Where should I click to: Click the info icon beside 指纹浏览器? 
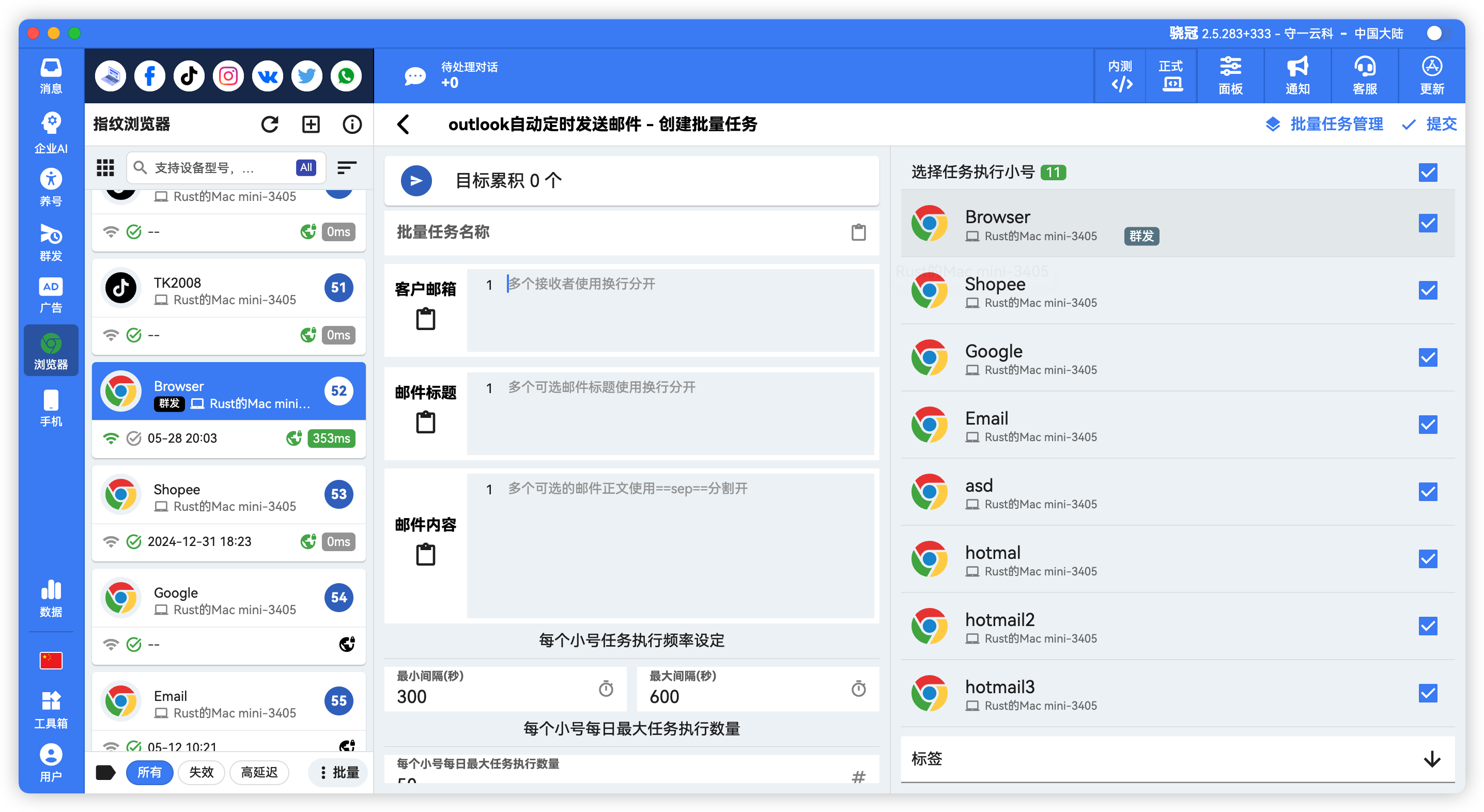click(352, 124)
